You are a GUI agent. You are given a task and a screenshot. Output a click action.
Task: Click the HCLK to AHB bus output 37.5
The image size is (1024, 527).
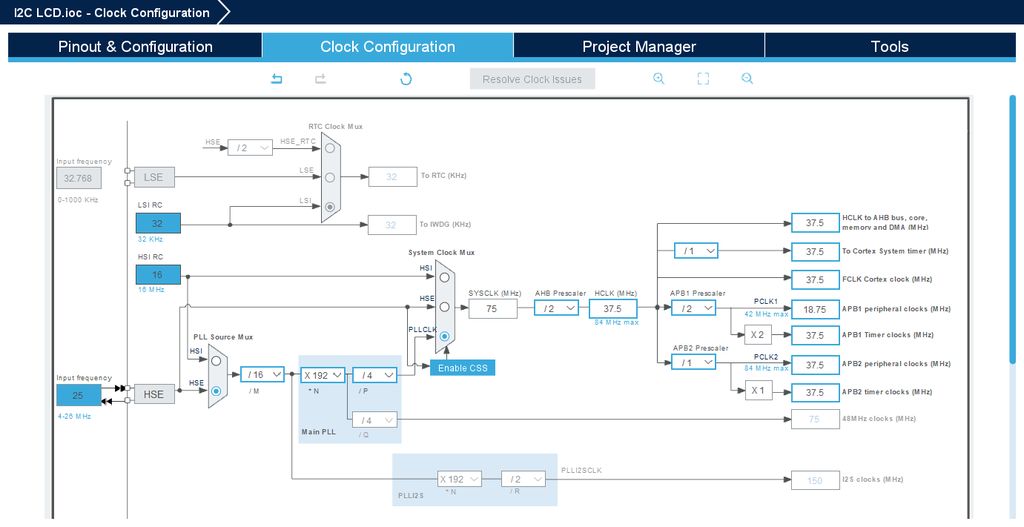(815, 223)
